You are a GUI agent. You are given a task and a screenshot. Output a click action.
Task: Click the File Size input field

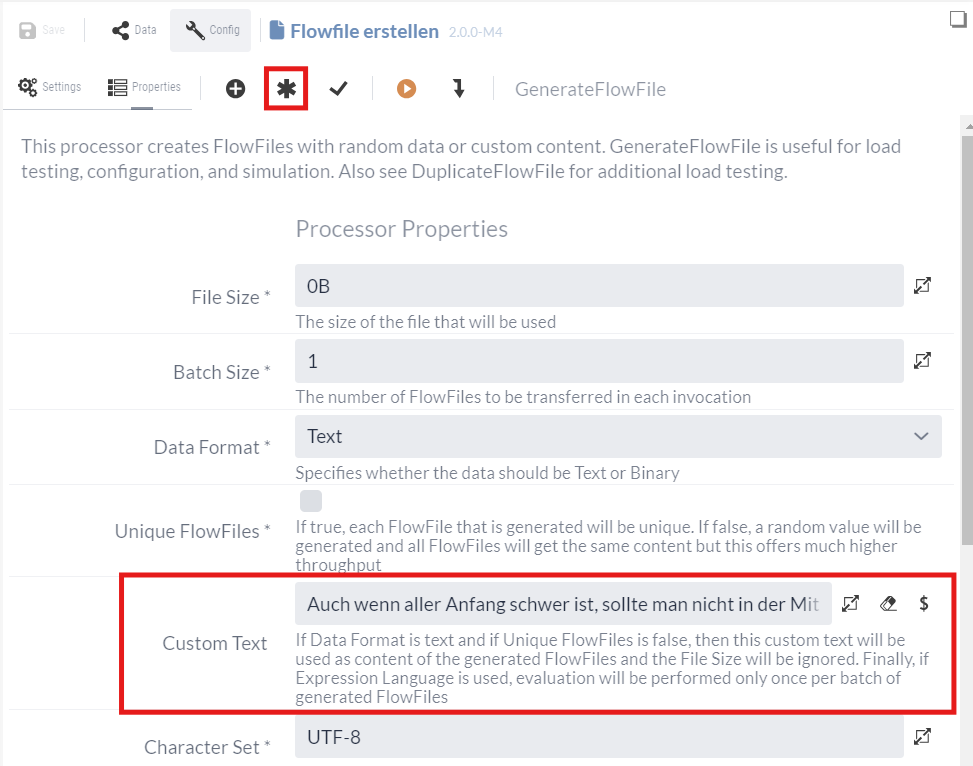tap(599, 286)
